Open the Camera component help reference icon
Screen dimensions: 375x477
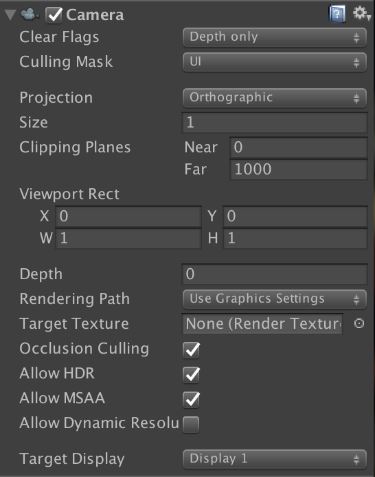pyautogui.click(x=337, y=14)
